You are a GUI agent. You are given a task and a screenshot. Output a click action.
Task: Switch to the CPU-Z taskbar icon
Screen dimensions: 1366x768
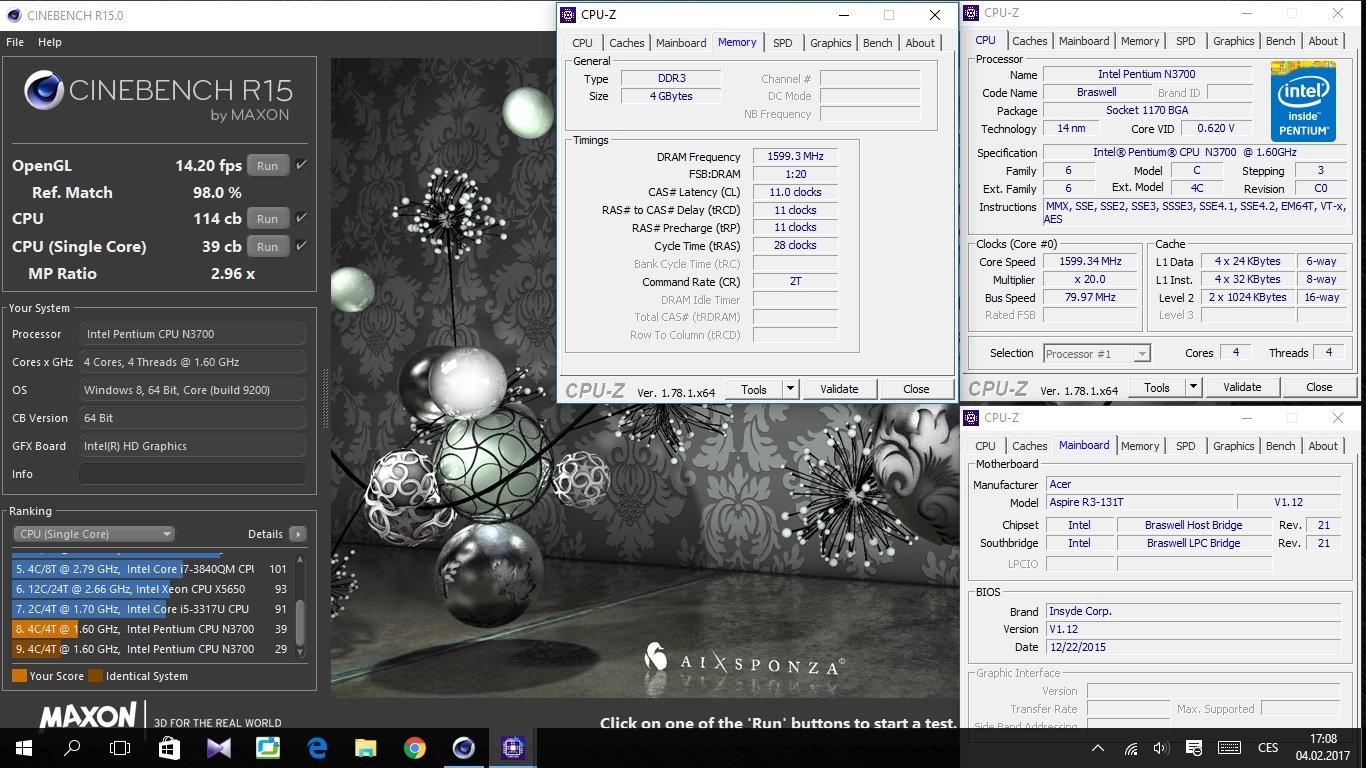513,748
